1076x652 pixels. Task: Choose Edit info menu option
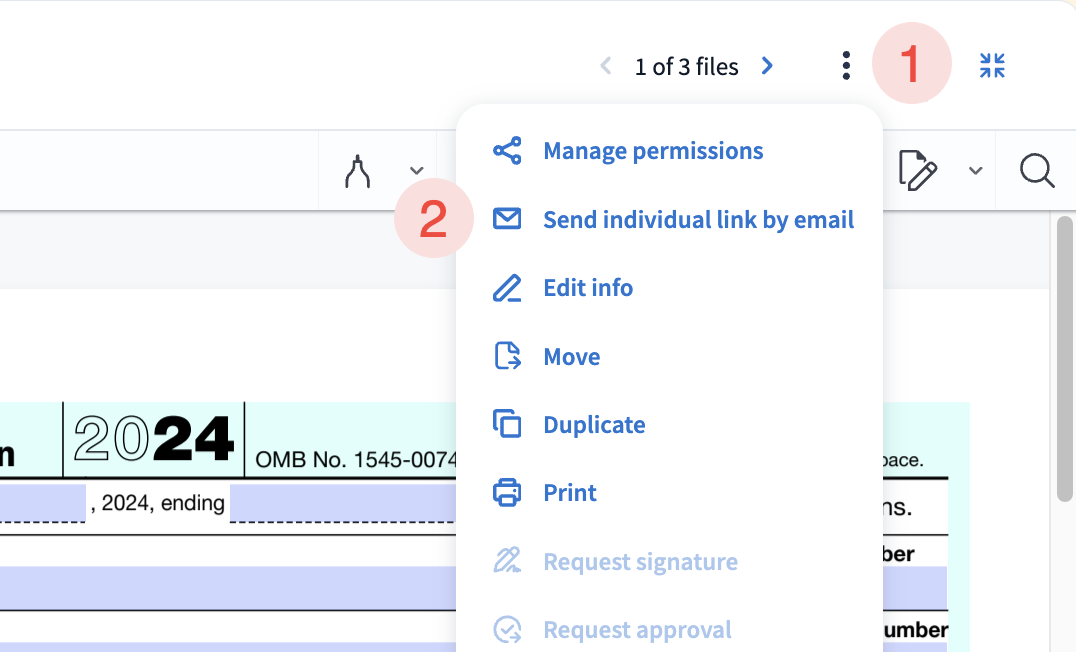coord(588,288)
